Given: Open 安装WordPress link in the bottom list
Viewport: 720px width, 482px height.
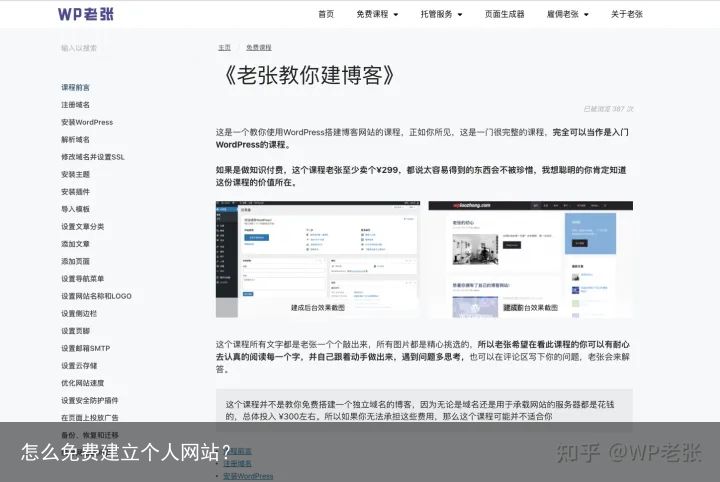Looking at the screenshot, I should click(248, 476).
